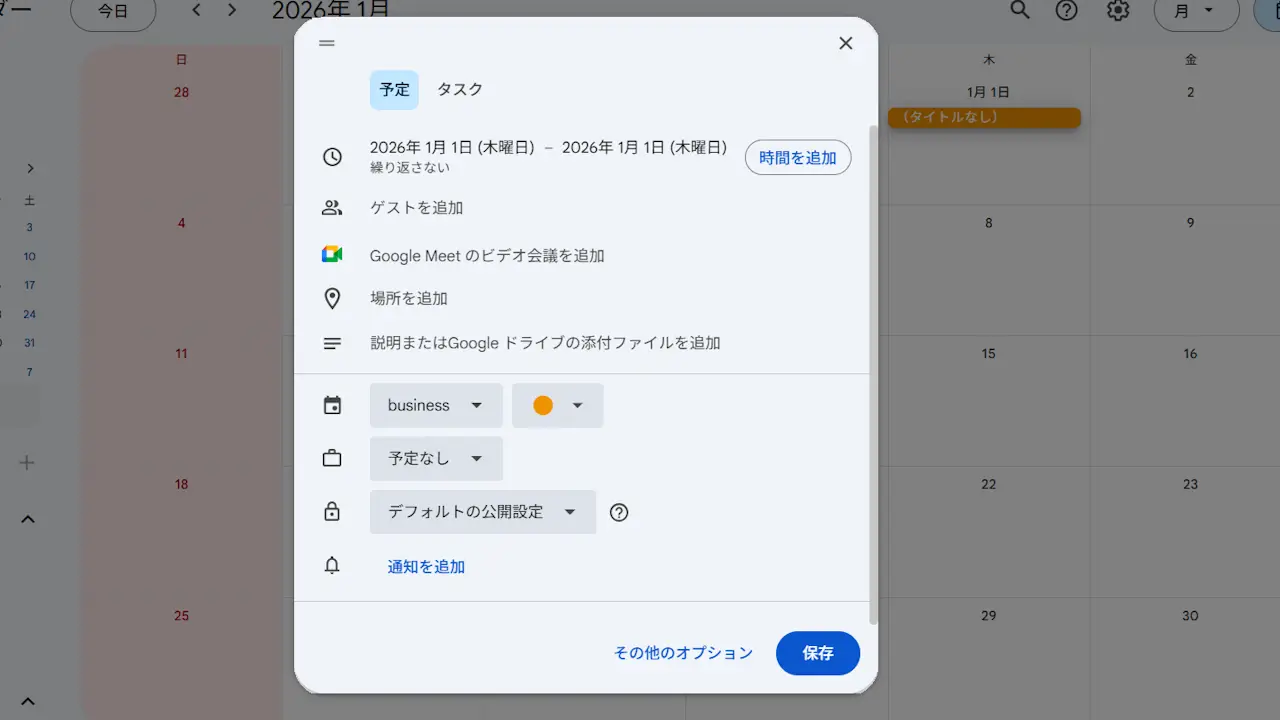The image size is (1280, 720).
Task: Close the event dialog with X
Action: click(846, 43)
